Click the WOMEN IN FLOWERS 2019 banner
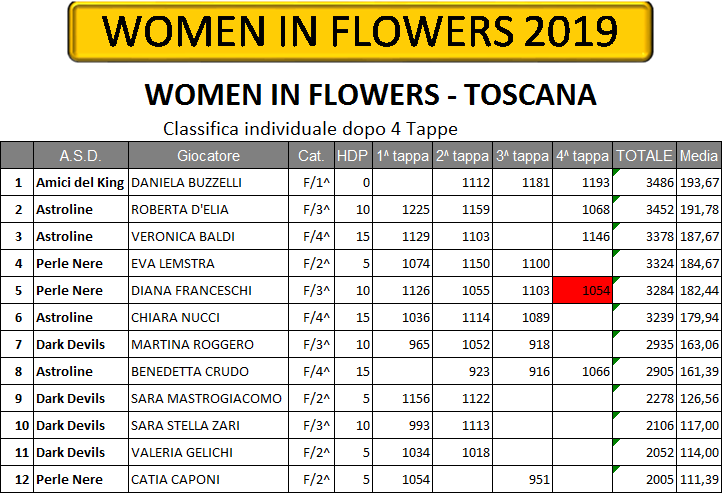Viewport: 723px width, 494px height. 360,31
